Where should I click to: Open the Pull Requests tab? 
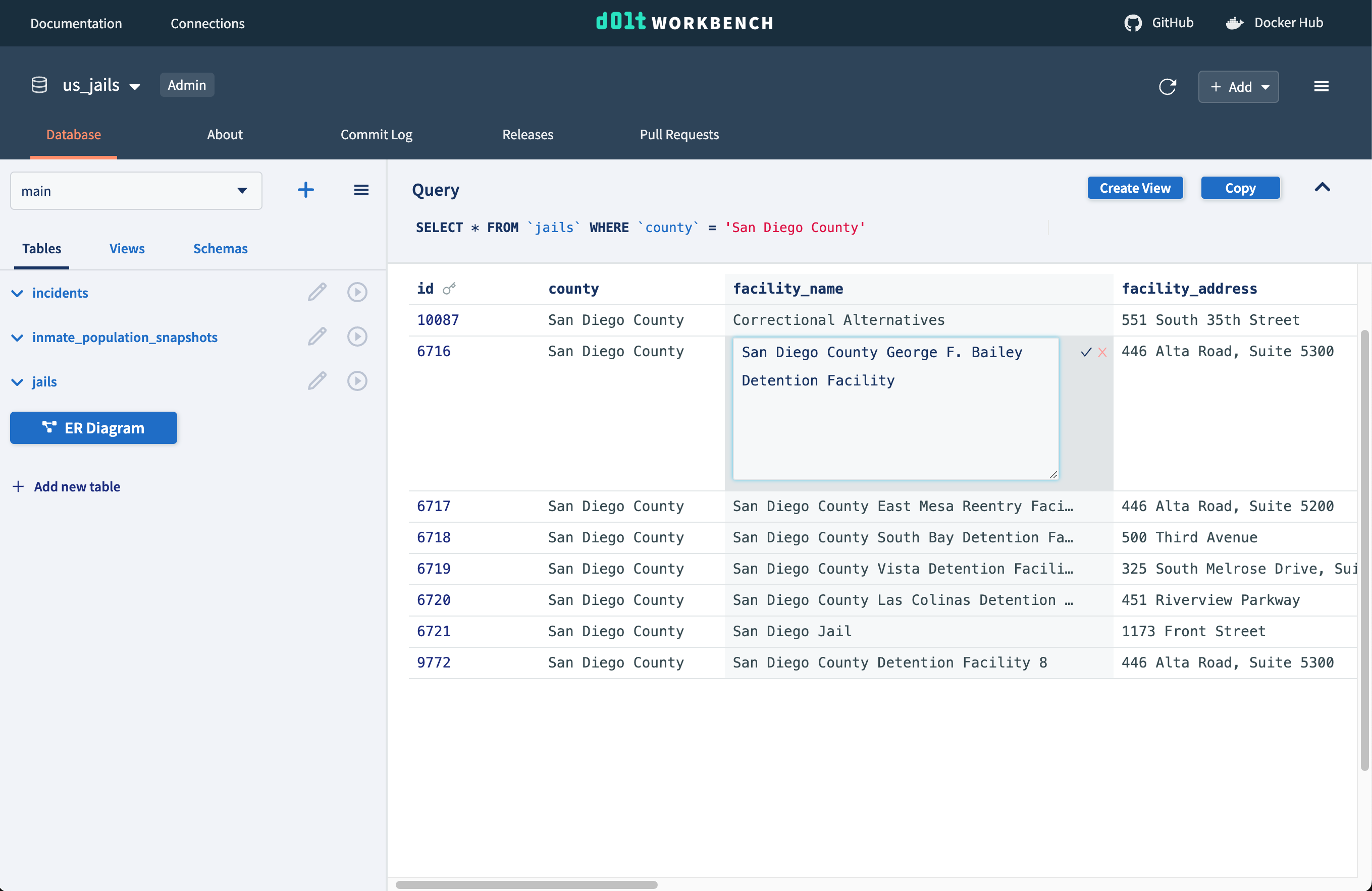(679, 134)
